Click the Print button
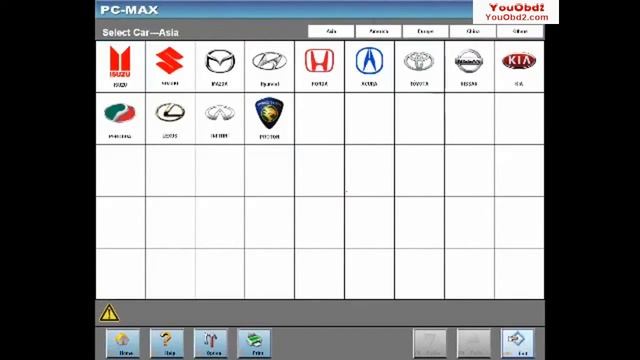 tap(254, 343)
